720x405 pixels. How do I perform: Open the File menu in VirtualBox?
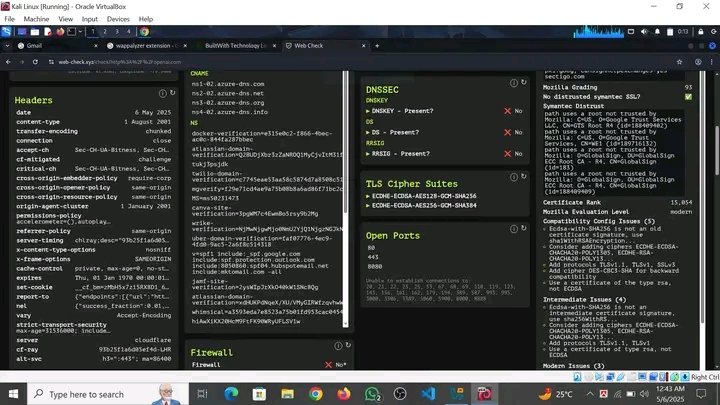point(10,19)
